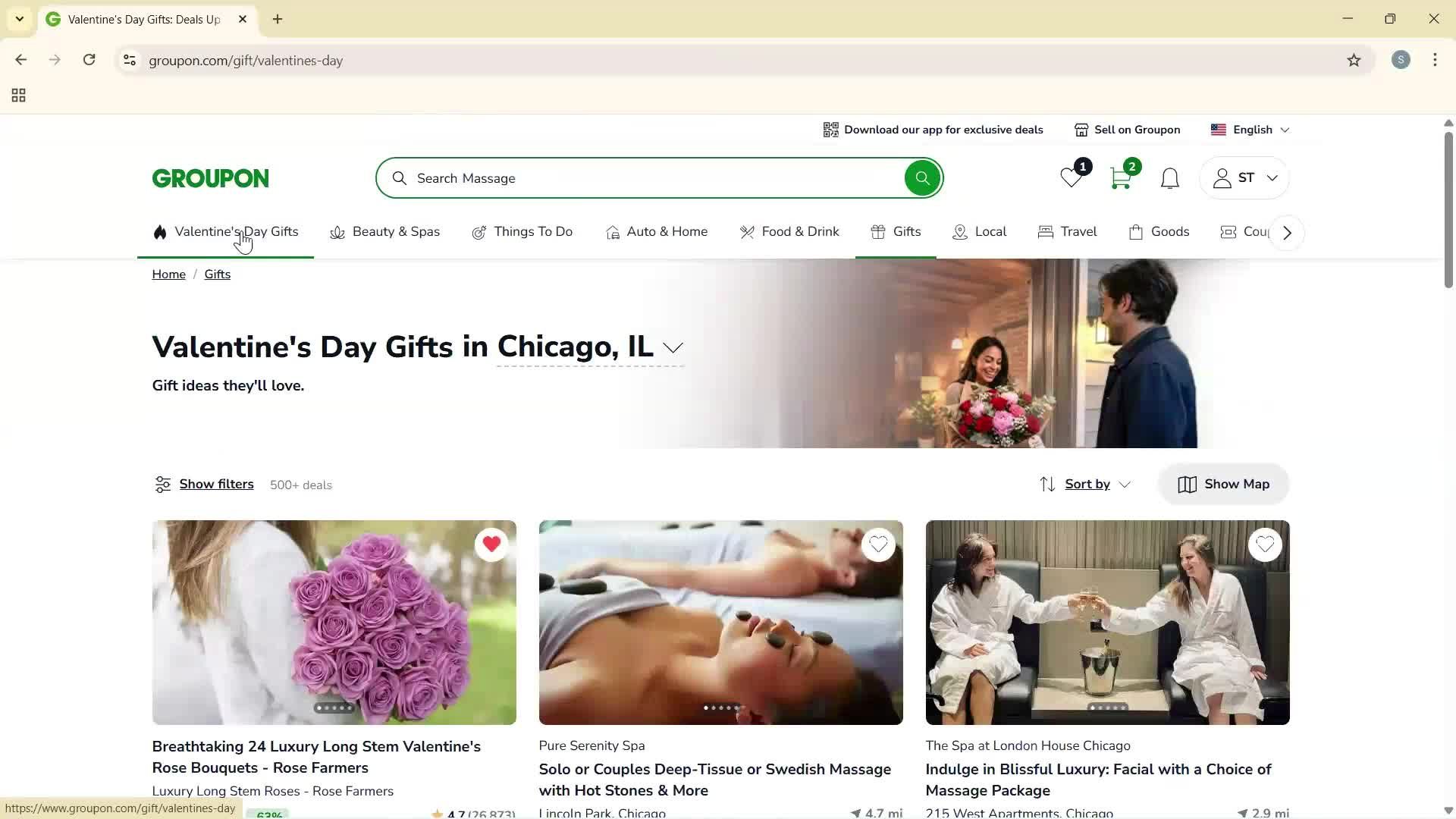Viewport: 1456px width, 819px height.
Task: Favorite The Spa at London House deal
Action: coord(1265,544)
